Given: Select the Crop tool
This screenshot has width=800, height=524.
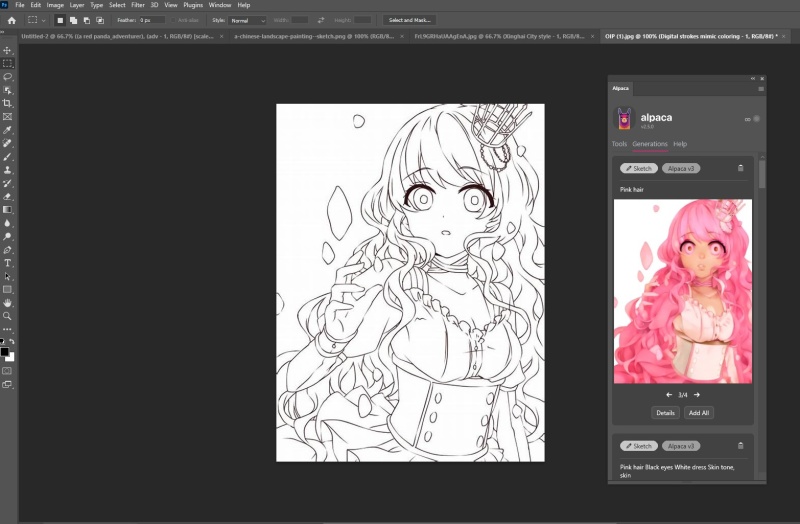Looking at the screenshot, I should [x=7, y=103].
